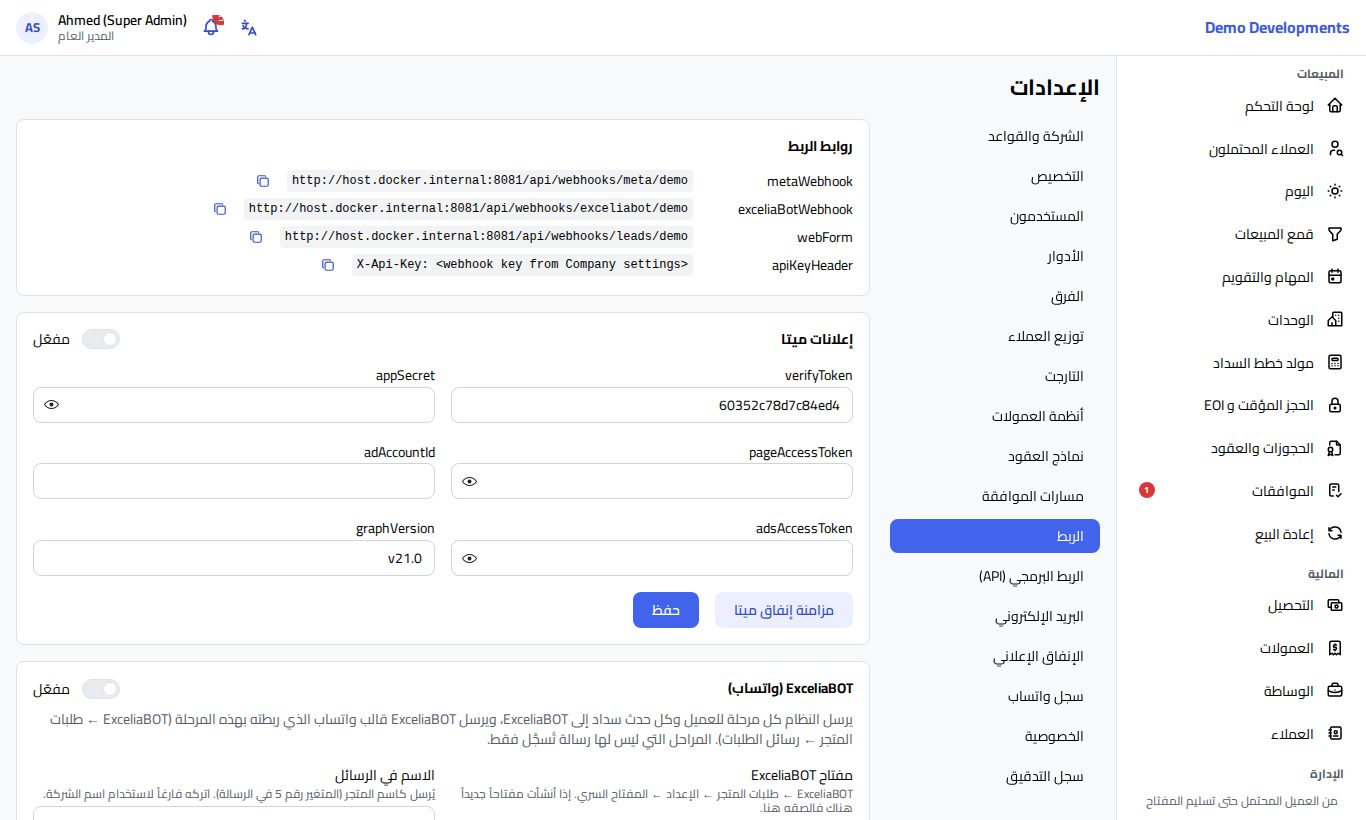Copy the webForm URL

coord(256,237)
